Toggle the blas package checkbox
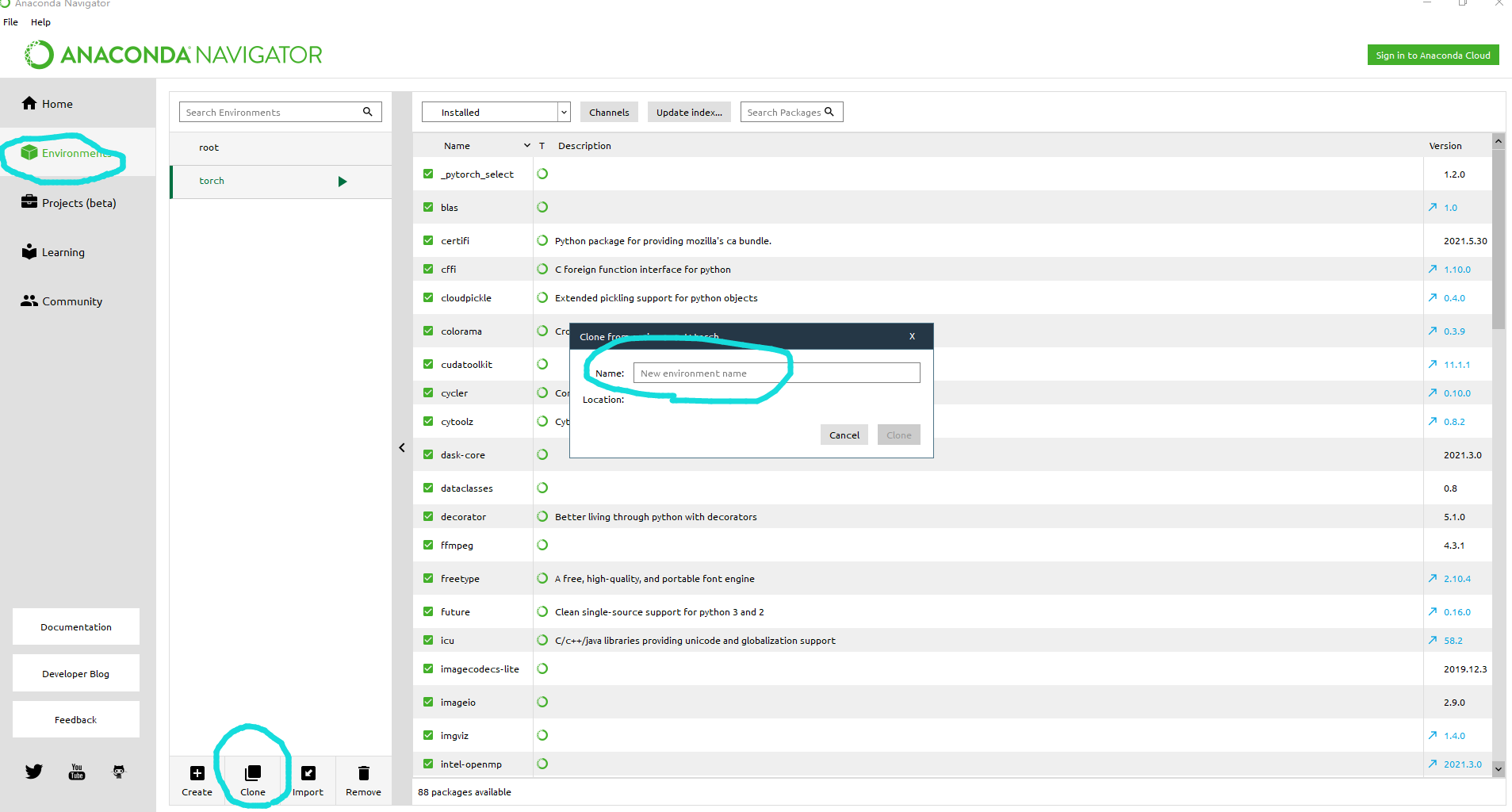 click(428, 207)
